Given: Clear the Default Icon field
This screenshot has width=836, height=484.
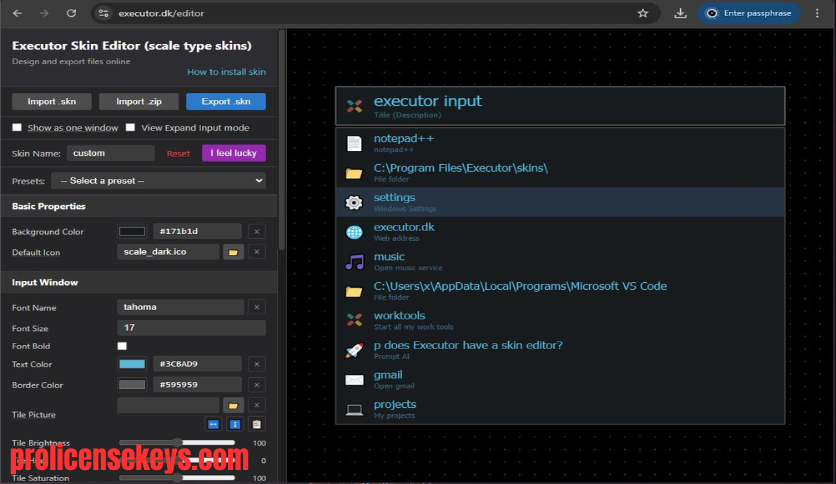Looking at the screenshot, I should [x=256, y=252].
